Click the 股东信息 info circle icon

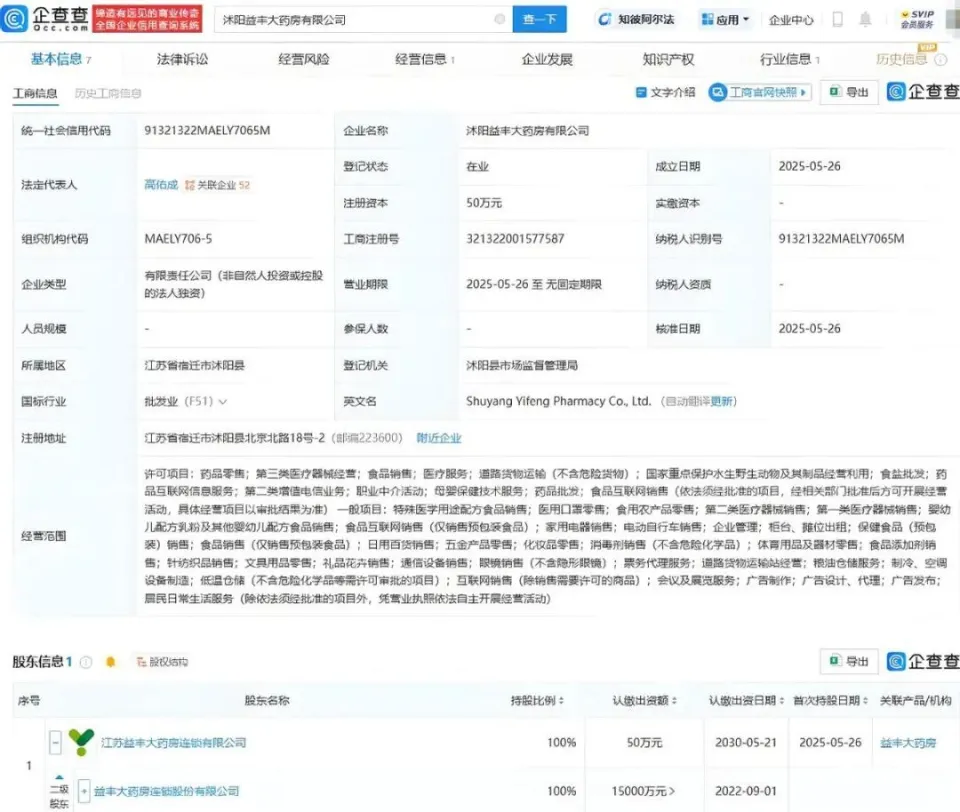click(x=86, y=662)
